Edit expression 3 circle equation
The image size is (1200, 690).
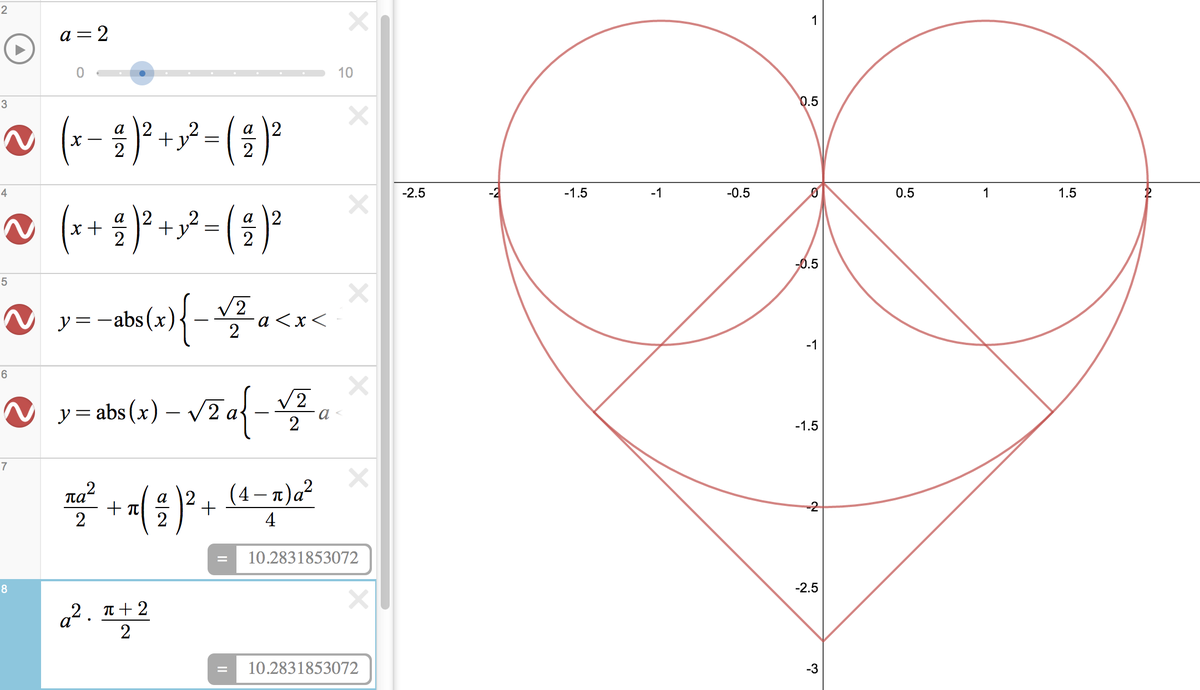(x=171, y=139)
